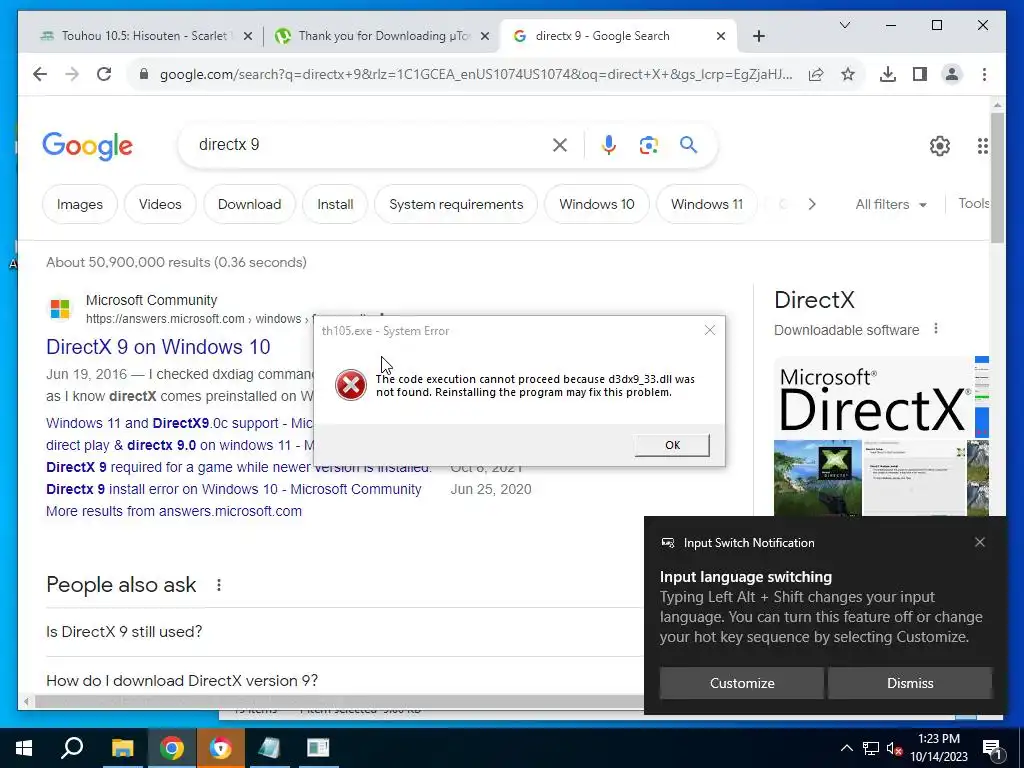Screen dimensions: 1024x768
Task: Click the muted volume tray icon
Action: (x=894, y=748)
